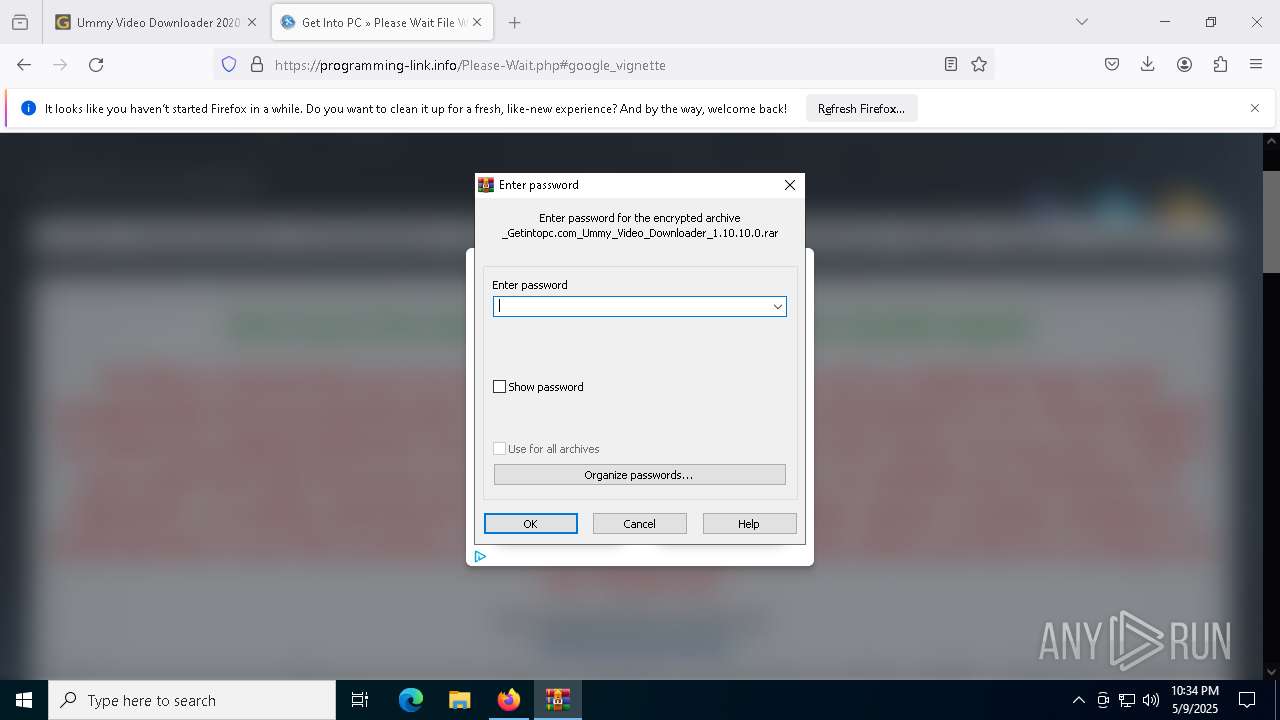The width and height of the screenshot is (1280, 720).
Task: Open Organize passwords dialog
Action: tap(639, 475)
